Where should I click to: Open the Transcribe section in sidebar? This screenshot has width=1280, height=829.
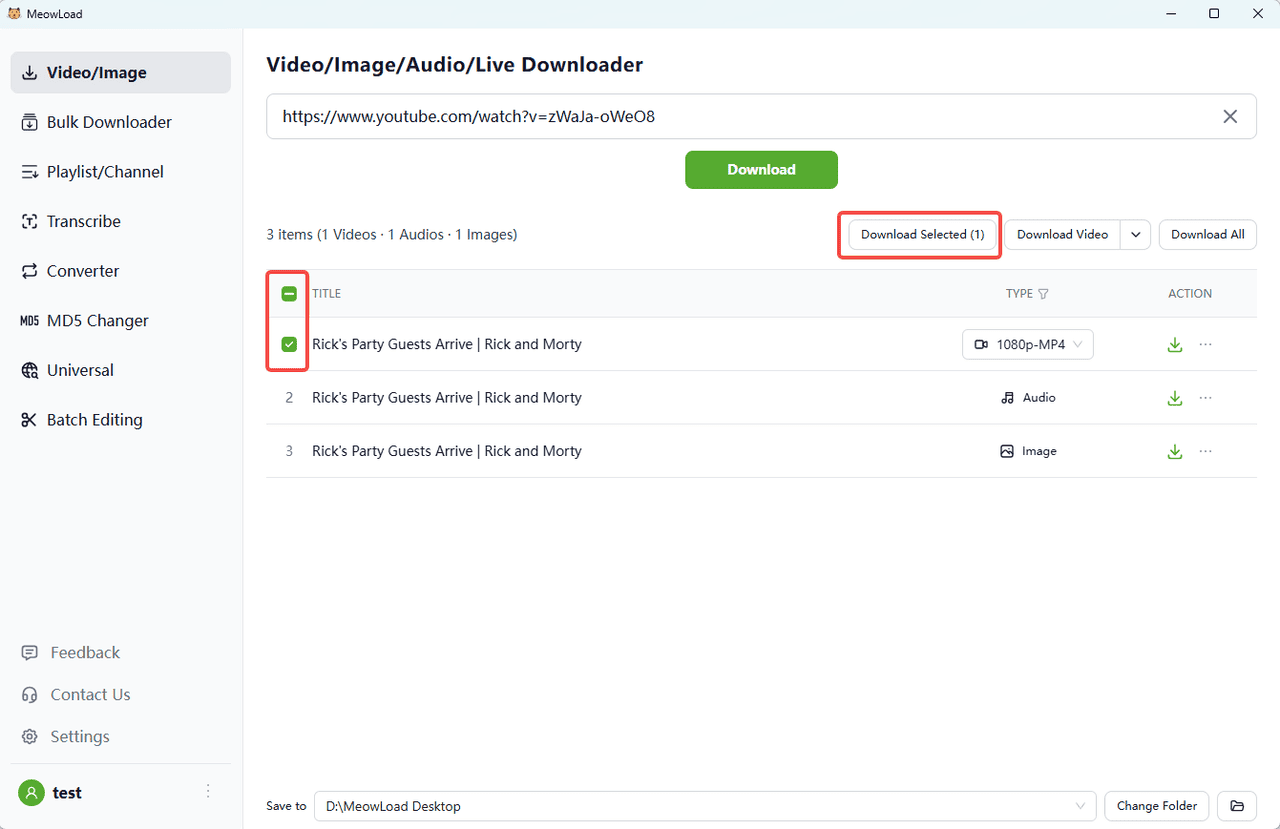pyautogui.click(x=83, y=221)
